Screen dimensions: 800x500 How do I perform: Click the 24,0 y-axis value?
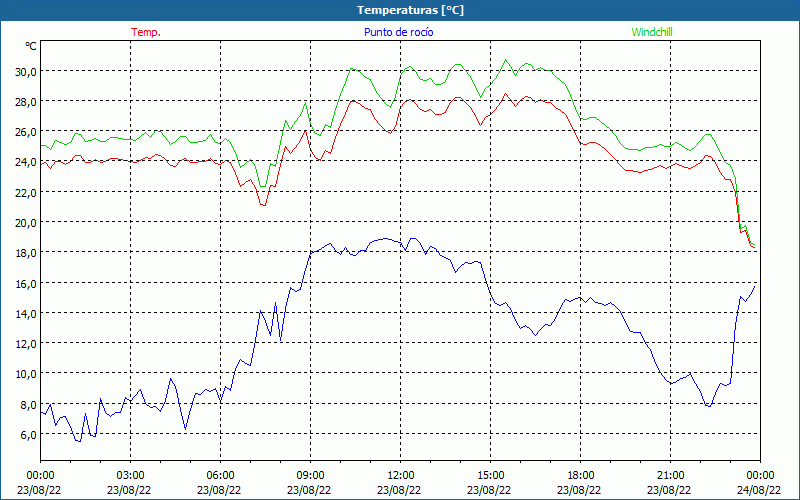coord(26,162)
